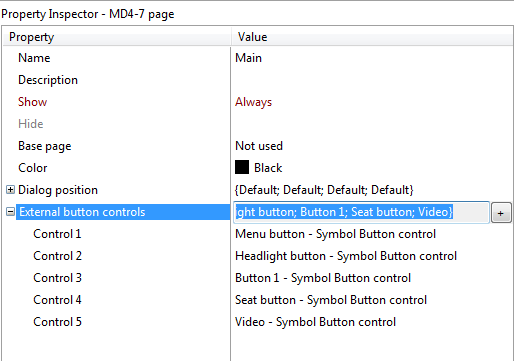The width and height of the screenshot is (515, 361).
Task: Click 'Headlight button - Symbol Button control' value
Action: (x=346, y=256)
